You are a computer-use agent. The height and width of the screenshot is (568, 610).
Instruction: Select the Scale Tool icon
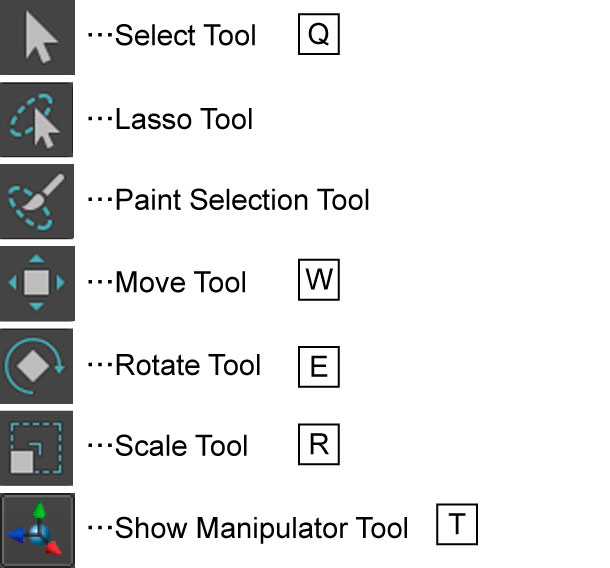click(x=37, y=448)
